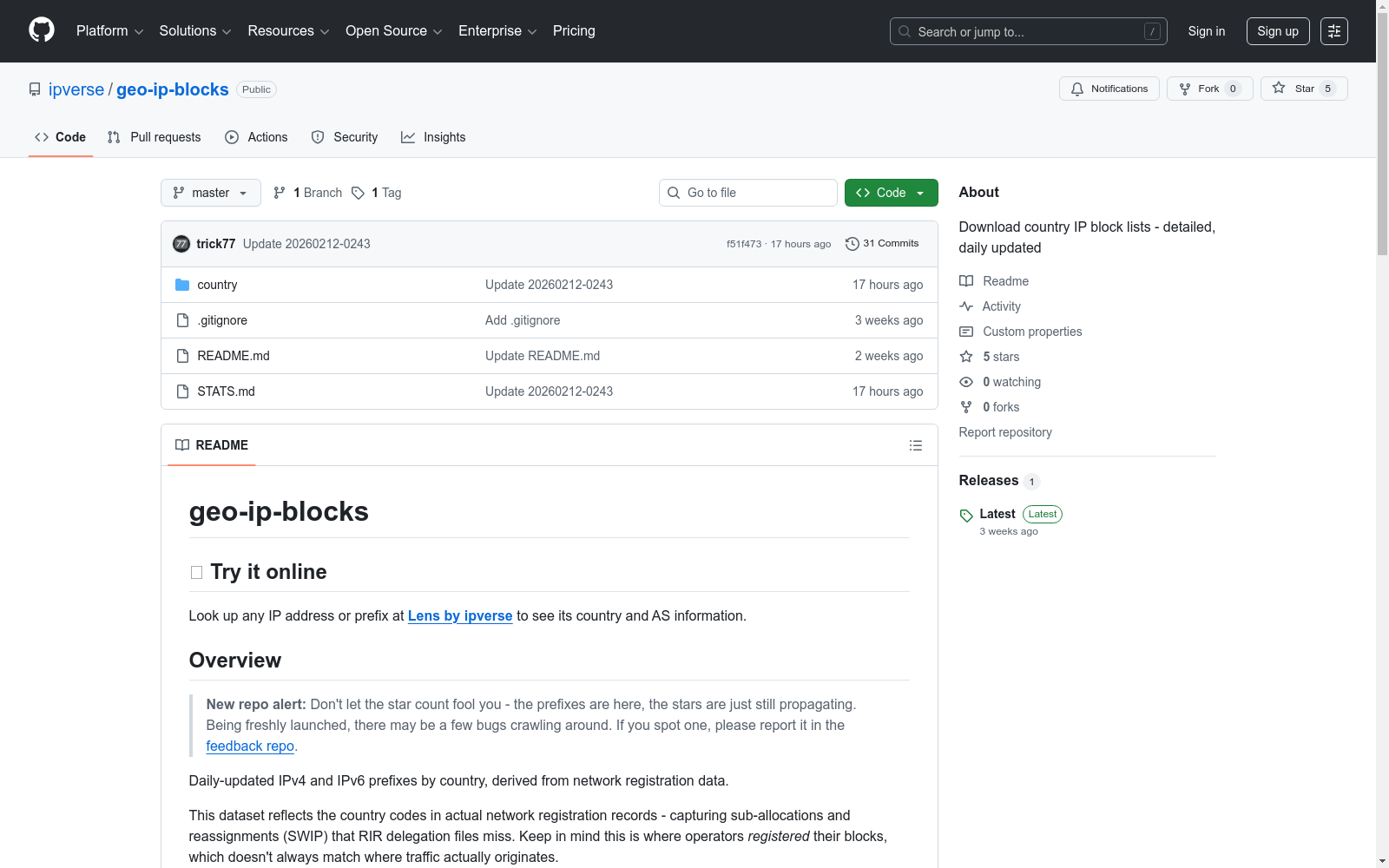View the 1 Branch link
1389x868 pixels.
coord(308,193)
